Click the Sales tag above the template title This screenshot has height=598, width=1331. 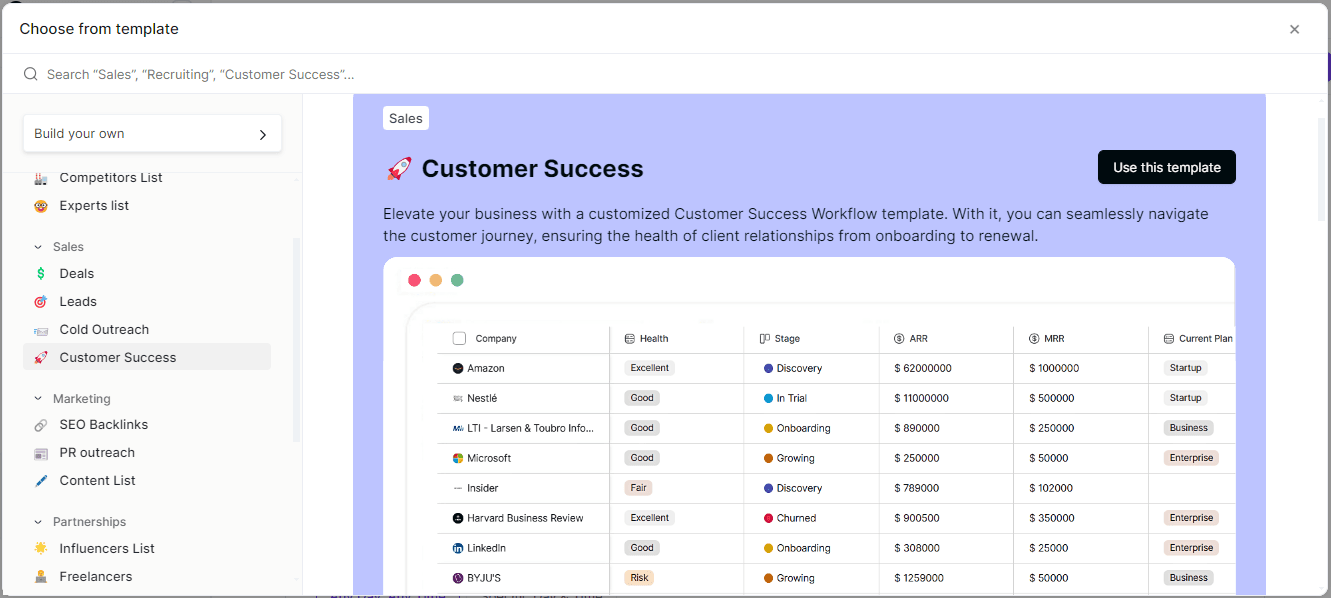pos(405,117)
